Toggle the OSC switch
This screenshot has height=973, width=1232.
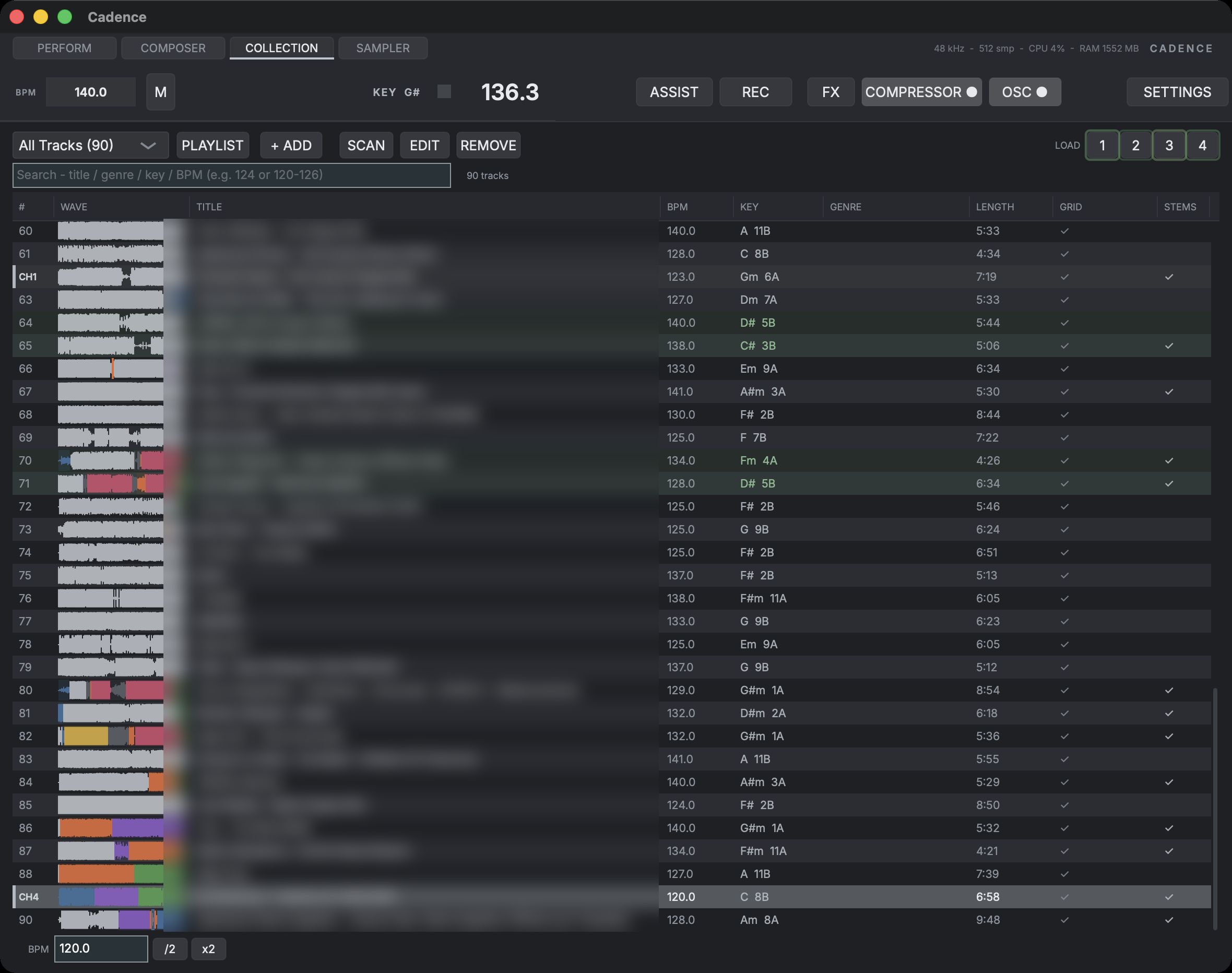[1024, 92]
